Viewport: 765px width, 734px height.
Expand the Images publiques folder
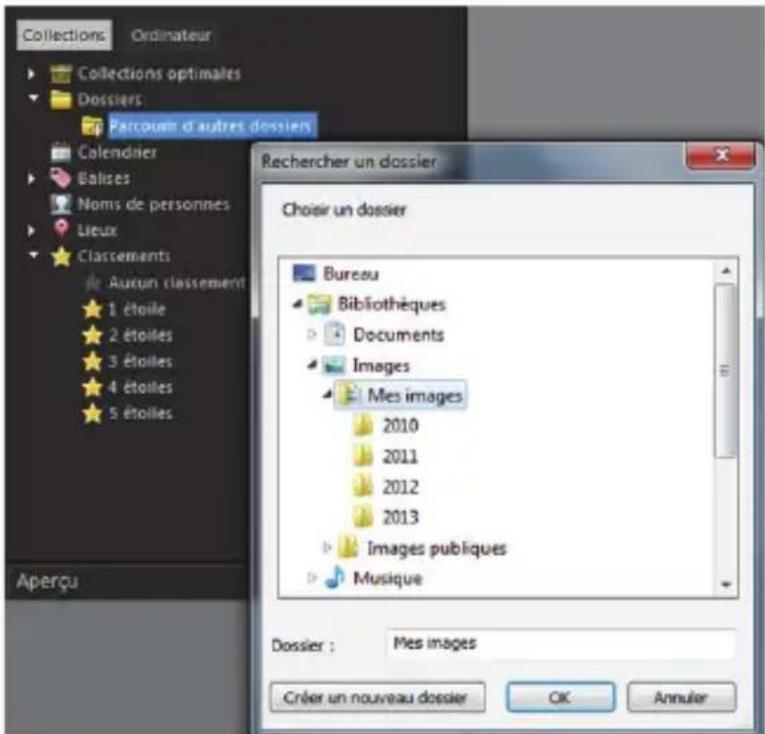pos(327,547)
